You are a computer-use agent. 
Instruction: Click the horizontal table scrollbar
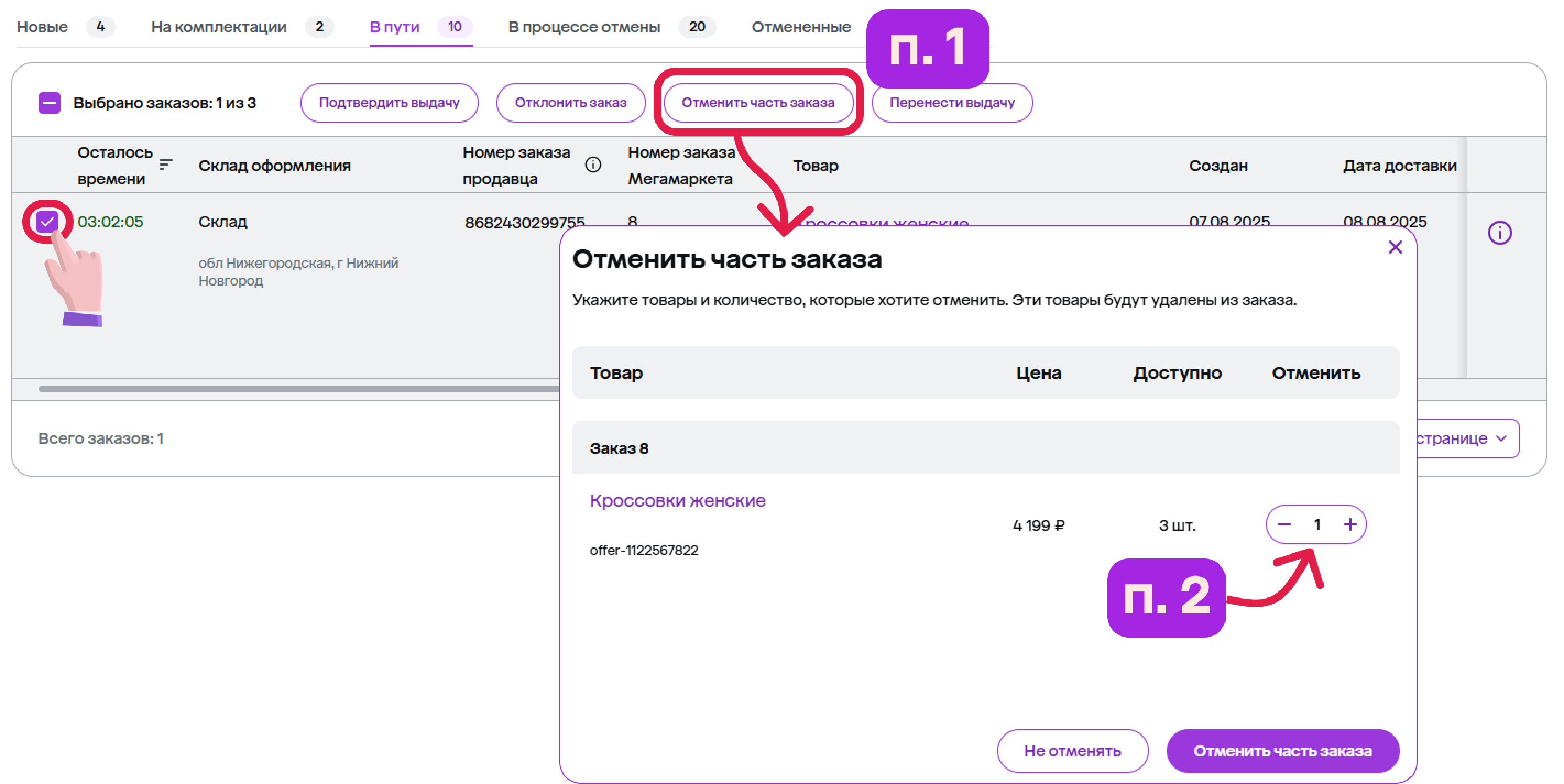pyautogui.click(x=298, y=388)
